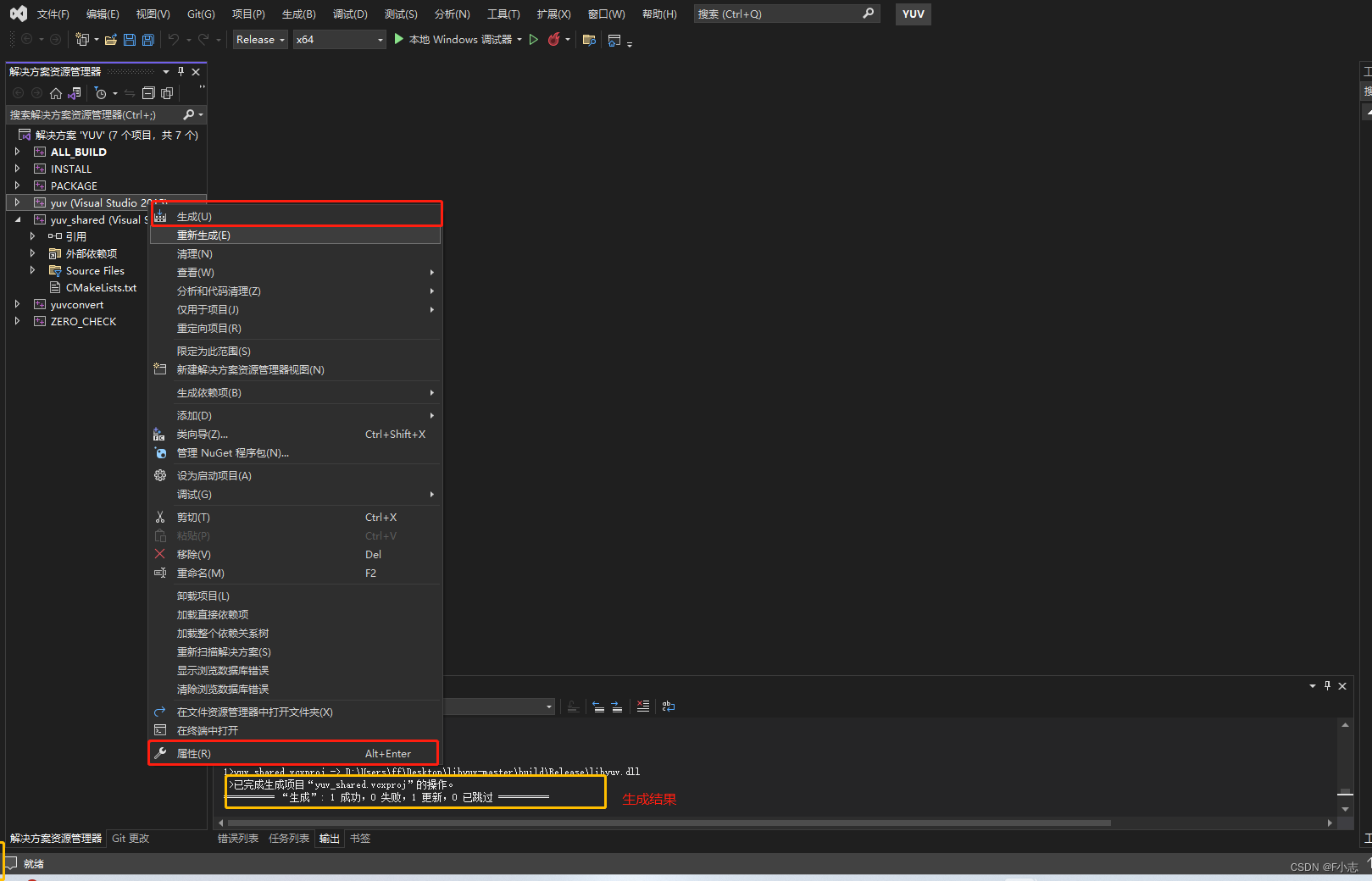Open the x64 platform dropdown
The image size is (1372, 881).
(340, 39)
